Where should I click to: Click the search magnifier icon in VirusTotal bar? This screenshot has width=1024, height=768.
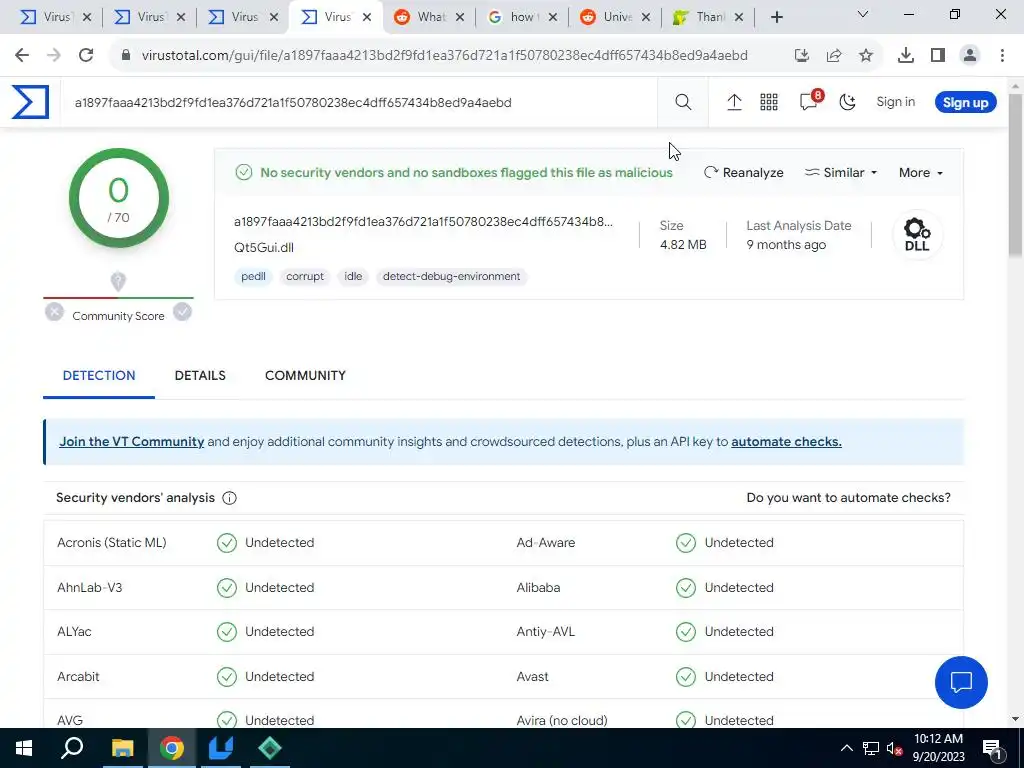pyautogui.click(x=683, y=102)
